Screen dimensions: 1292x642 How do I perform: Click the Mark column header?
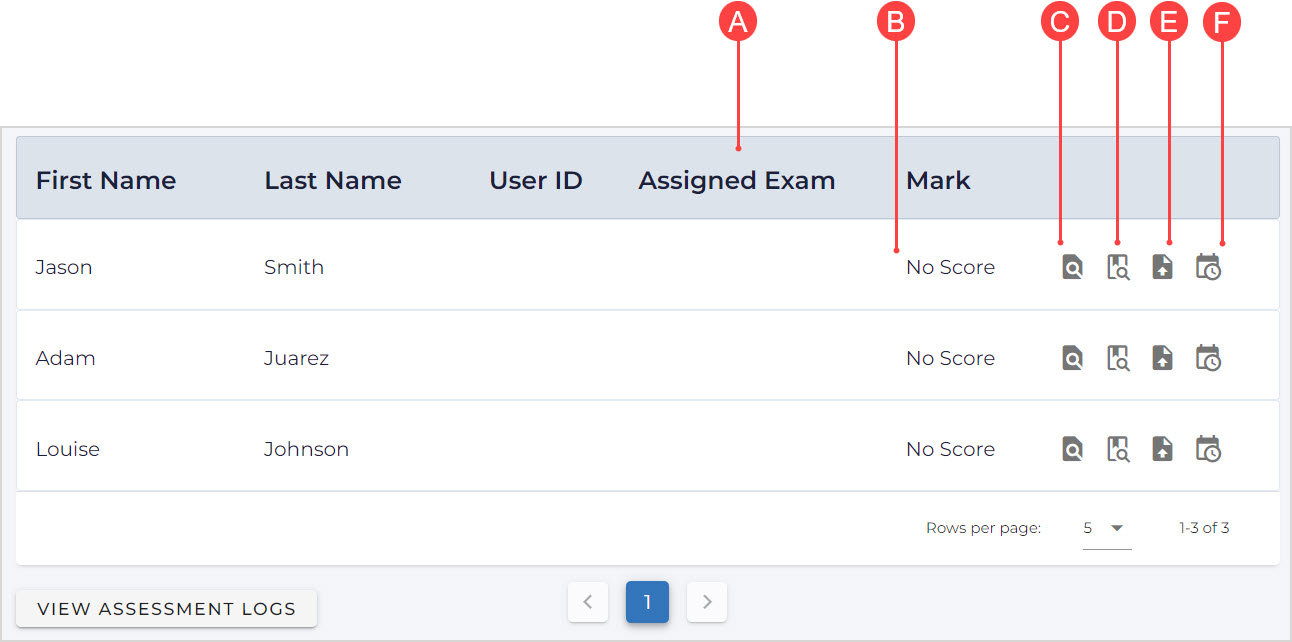point(938,181)
